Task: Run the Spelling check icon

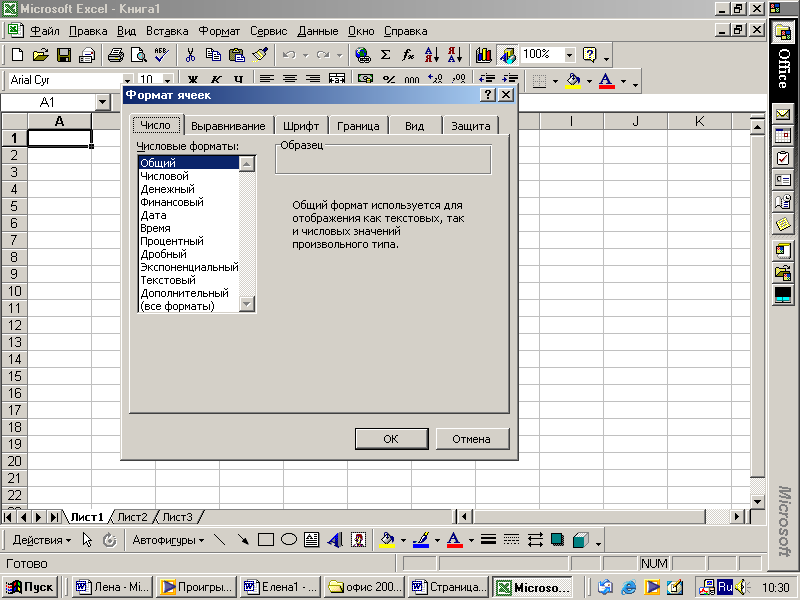Action: click(162, 55)
